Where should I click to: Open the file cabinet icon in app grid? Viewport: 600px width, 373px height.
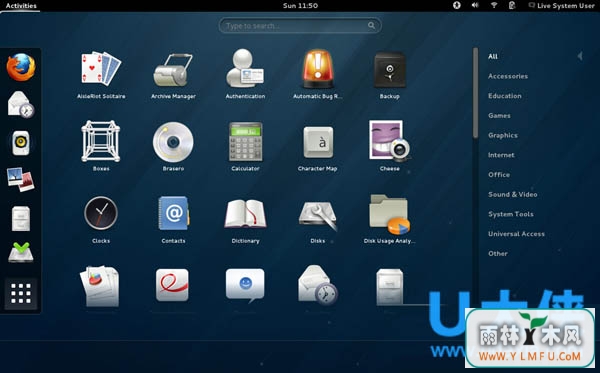point(390,287)
